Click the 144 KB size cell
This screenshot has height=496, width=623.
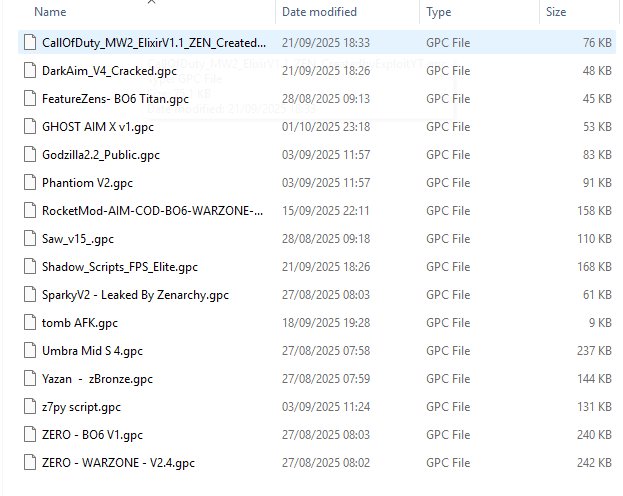[x=594, y=379]
